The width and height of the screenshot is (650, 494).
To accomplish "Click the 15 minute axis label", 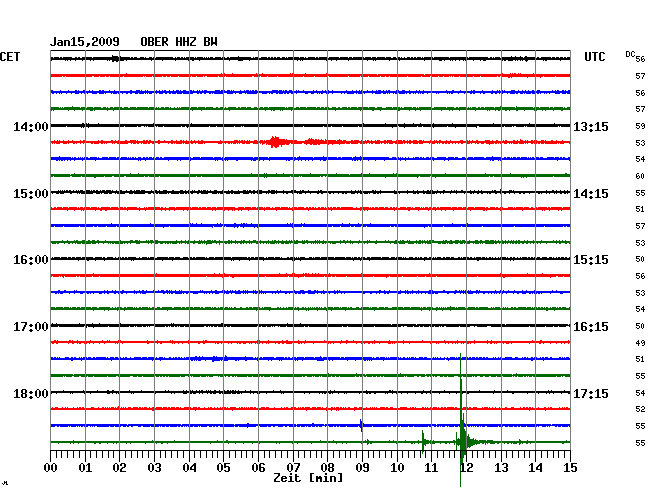I will pos(570,467).
